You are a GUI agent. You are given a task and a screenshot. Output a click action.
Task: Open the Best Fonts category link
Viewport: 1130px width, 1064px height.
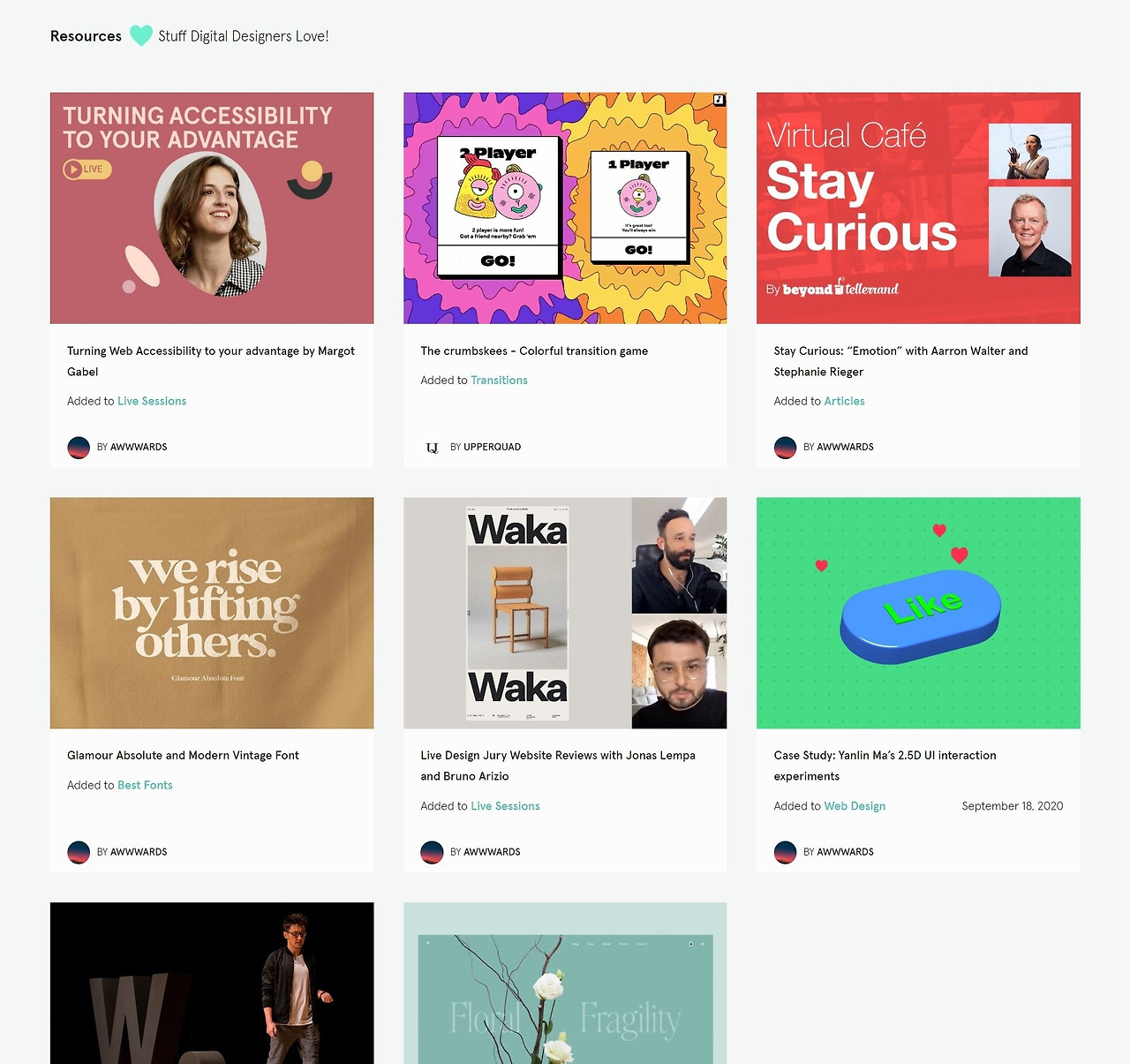[145, 785]
